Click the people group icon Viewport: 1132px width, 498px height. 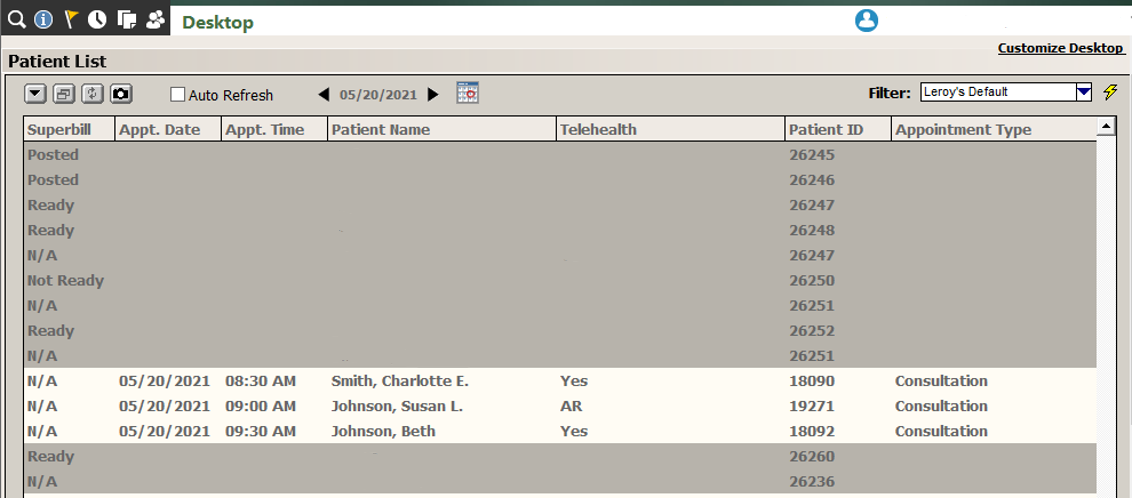pyautogui.click(x=155, y=19)
